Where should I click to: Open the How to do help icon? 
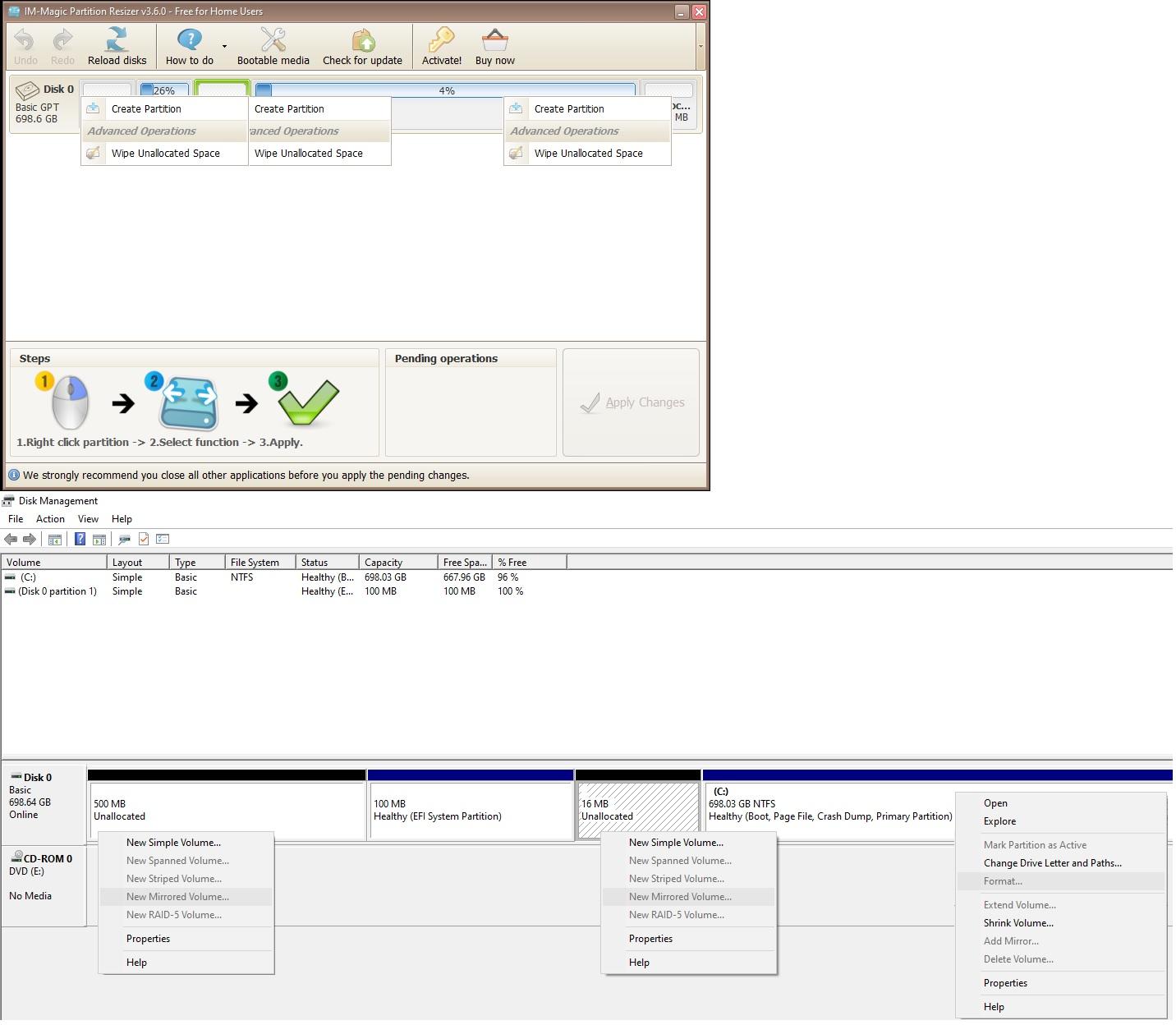click(x=190, y=39)
